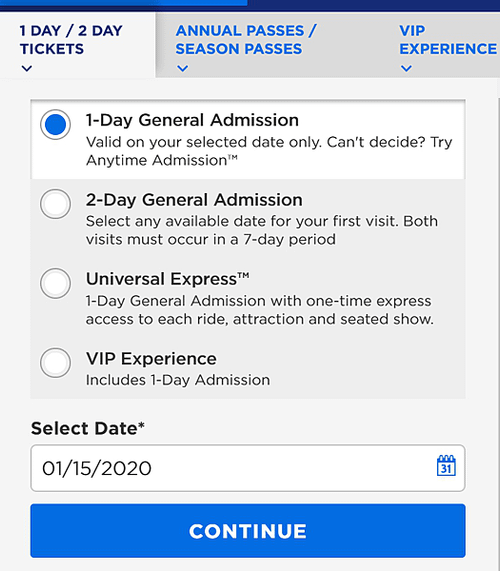Select the 1-Day General Admission radio button
This screenshot has height=571, width=500.
[x=55, y=125]
